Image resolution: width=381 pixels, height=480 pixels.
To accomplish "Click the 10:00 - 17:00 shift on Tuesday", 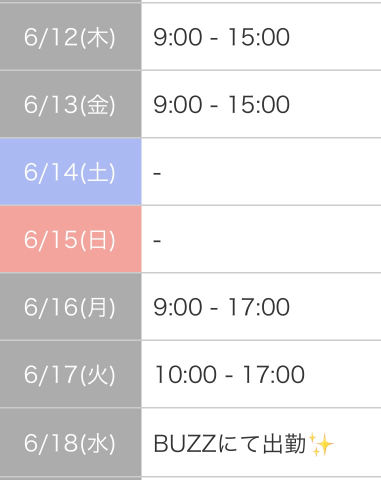I will 229,375.
